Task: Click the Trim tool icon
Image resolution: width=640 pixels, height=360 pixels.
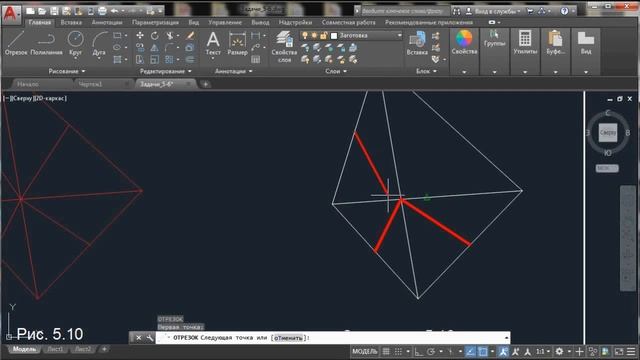Action: 169,36
